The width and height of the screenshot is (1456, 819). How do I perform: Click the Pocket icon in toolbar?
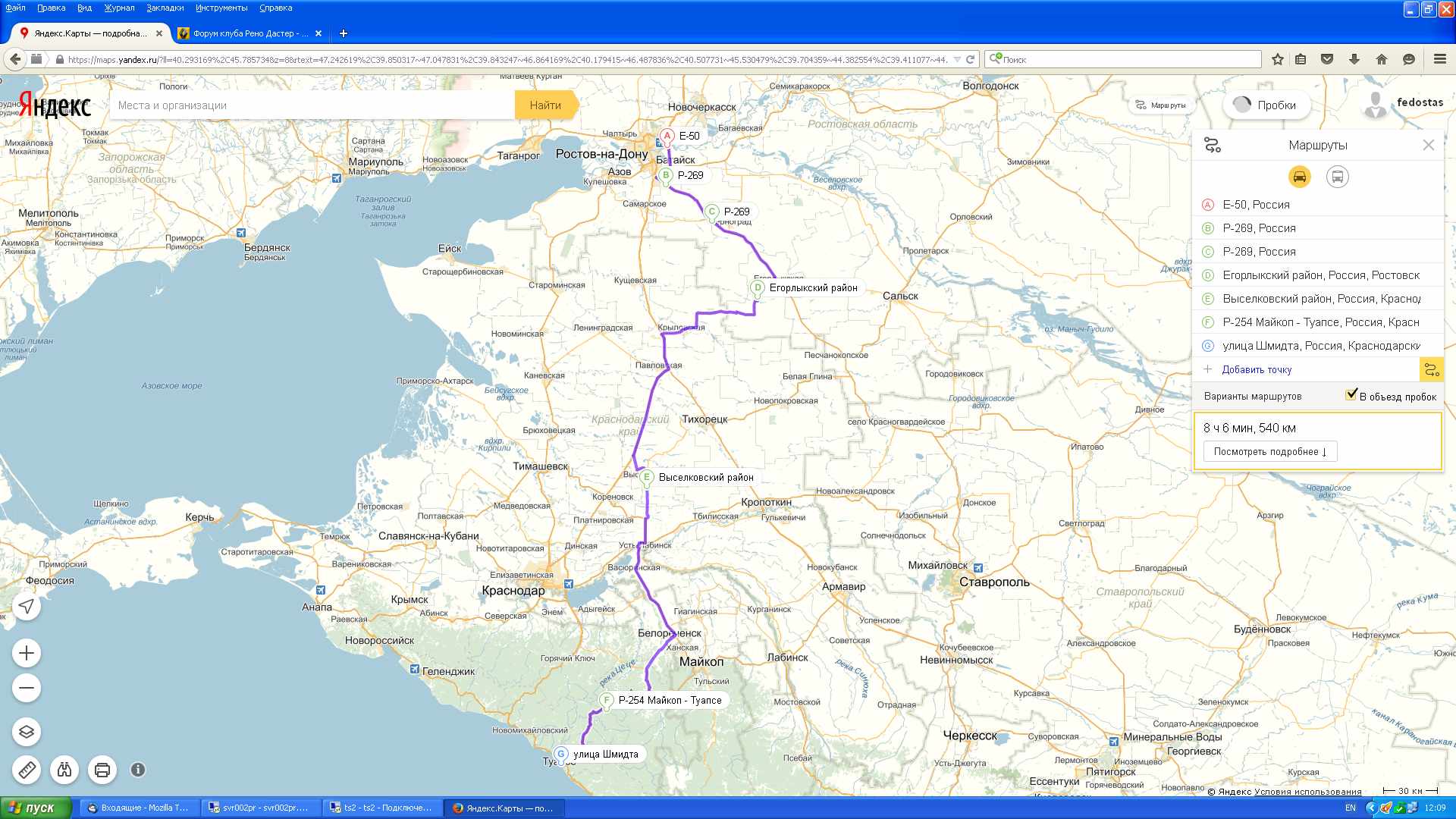tap(1327, 59)
